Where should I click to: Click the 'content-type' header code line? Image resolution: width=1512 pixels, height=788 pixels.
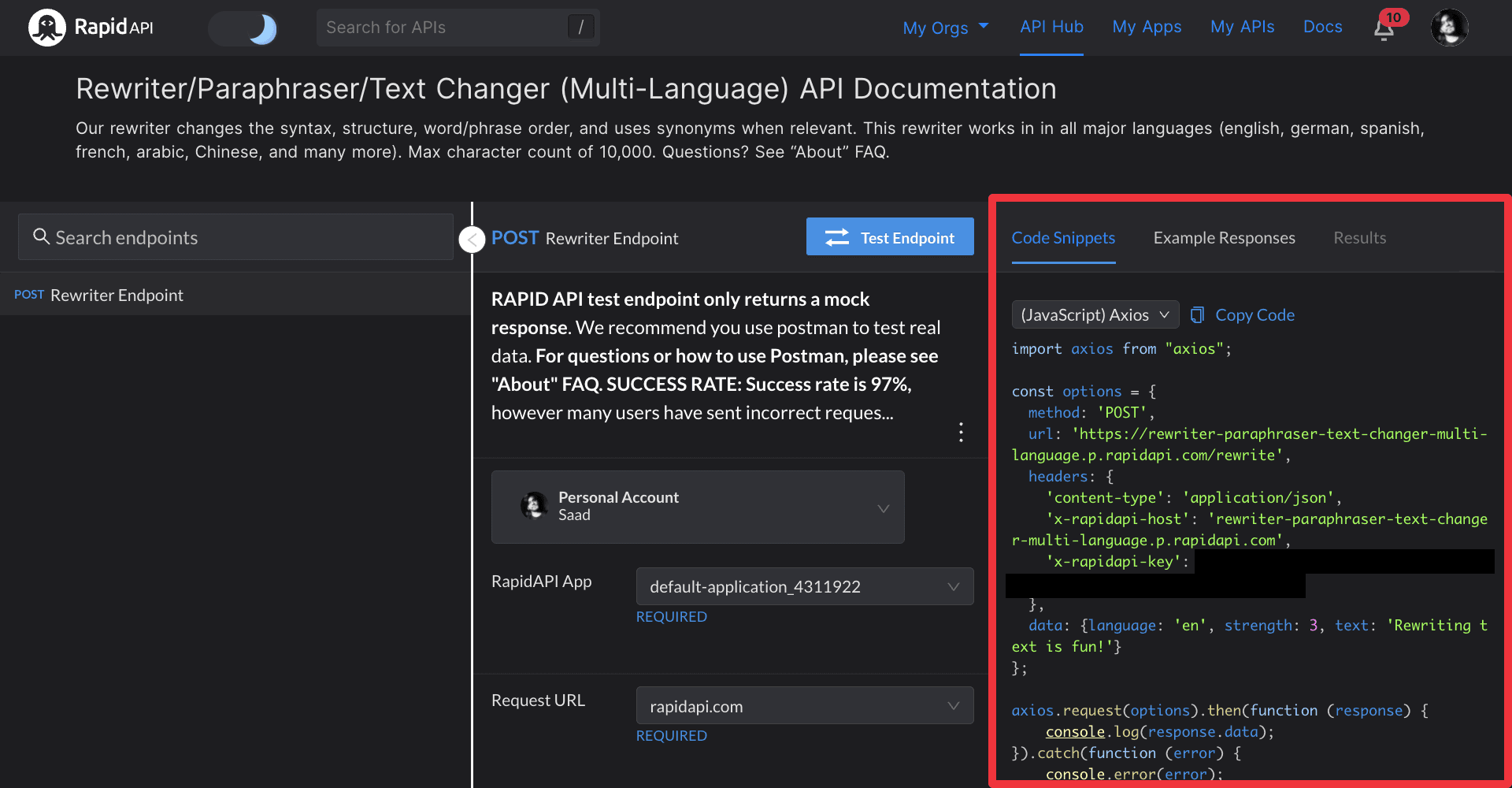coord(1194,498)
